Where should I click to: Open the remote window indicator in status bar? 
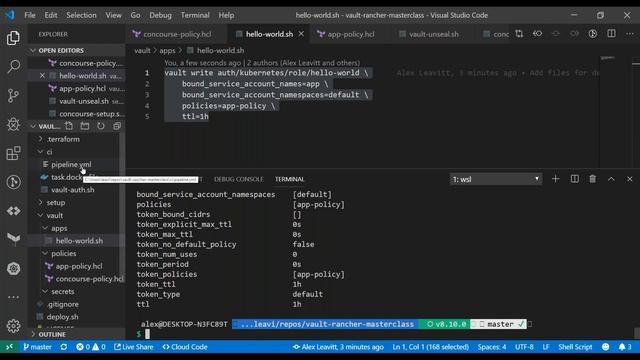pyautogui.click(x=9, y=347)
